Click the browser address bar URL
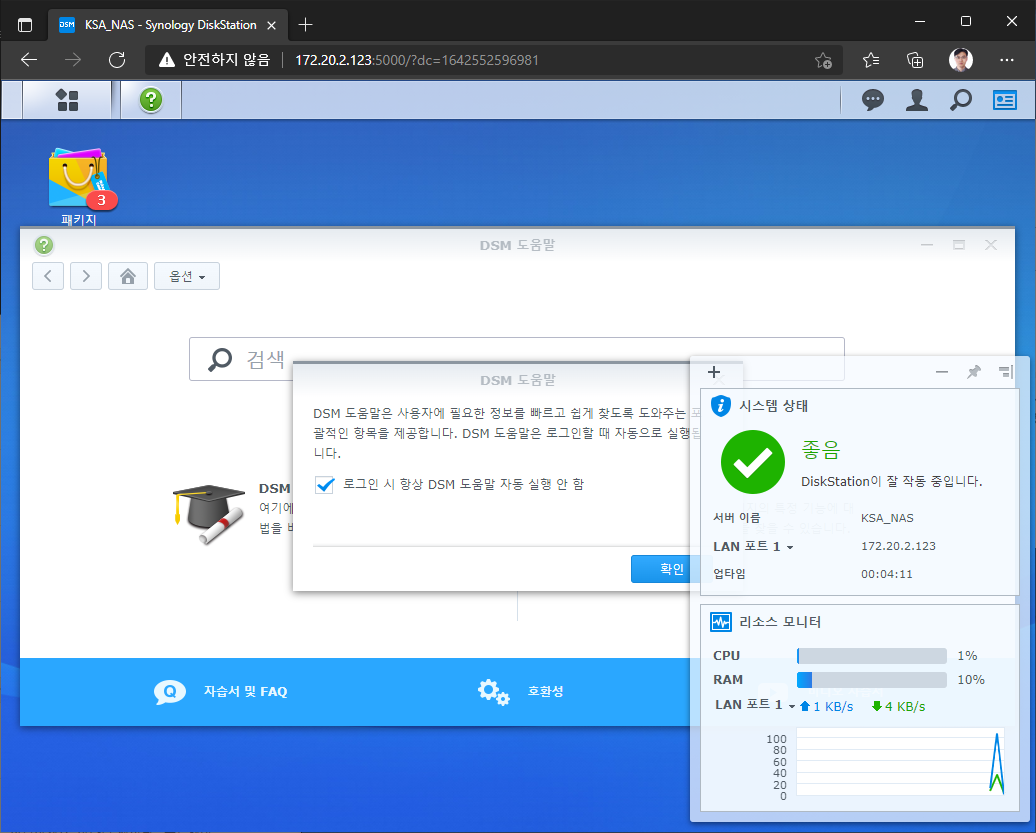Viewport: 1036px width, 833px height. tap(416, 60)
